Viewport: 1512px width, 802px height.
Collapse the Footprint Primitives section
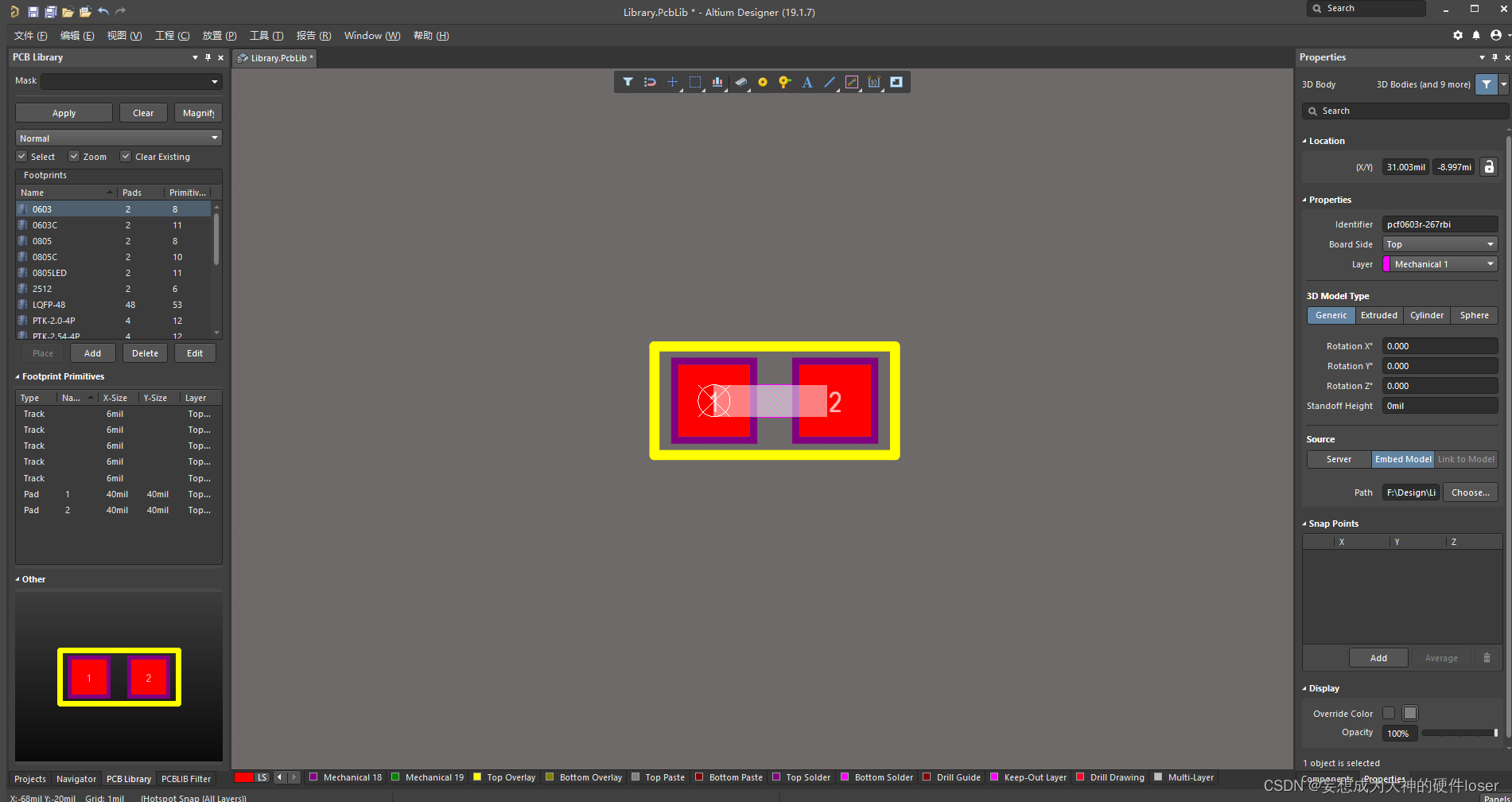pos(17,376)
